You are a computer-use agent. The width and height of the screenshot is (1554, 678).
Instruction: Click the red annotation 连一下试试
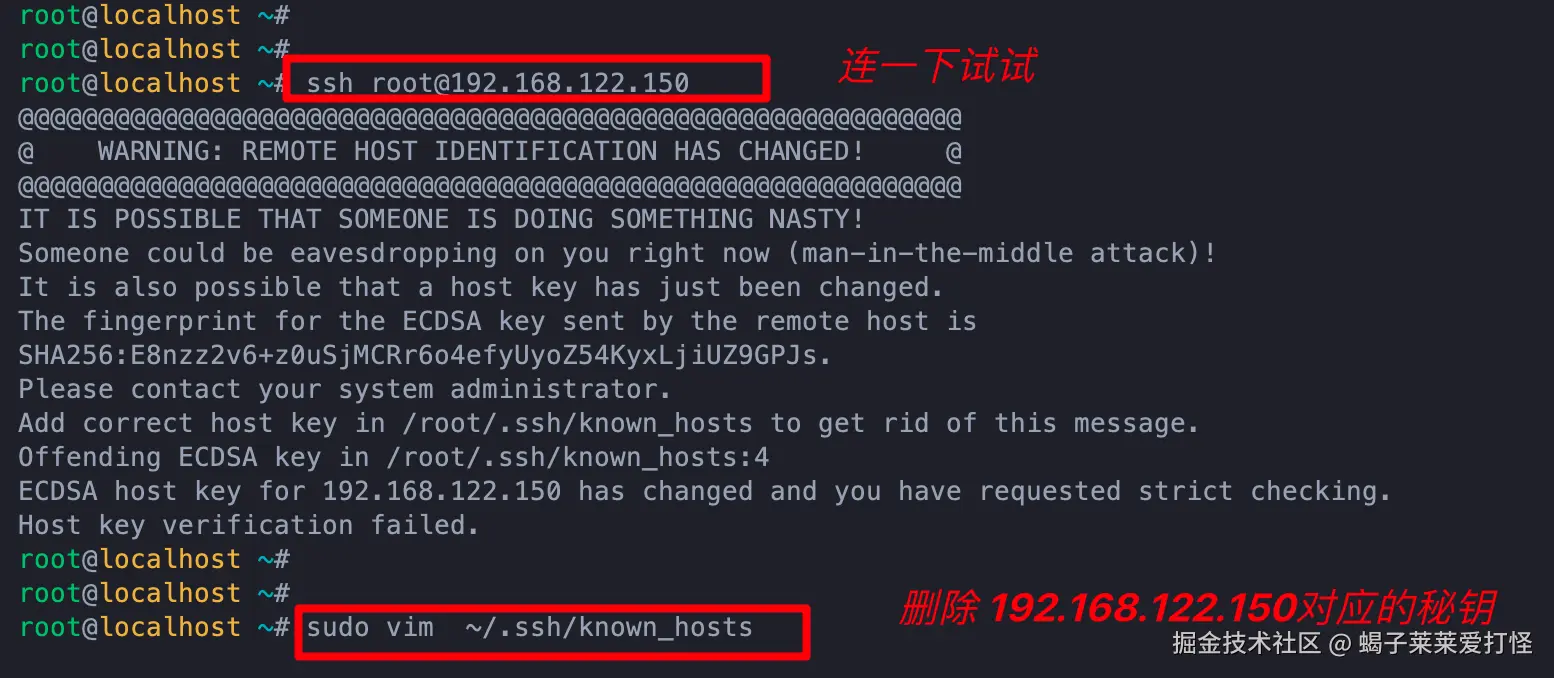coord(936,67)
